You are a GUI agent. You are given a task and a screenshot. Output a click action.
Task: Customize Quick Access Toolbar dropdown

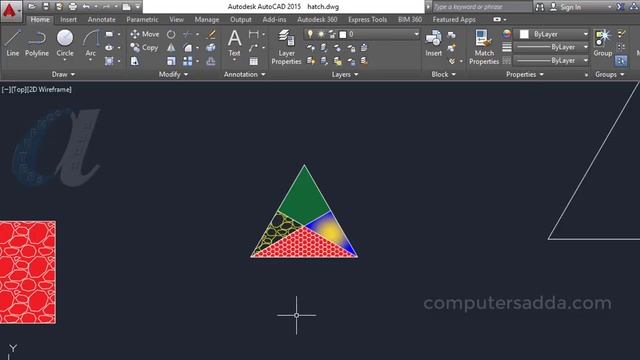pyautogui.click(x=138, y=7)
